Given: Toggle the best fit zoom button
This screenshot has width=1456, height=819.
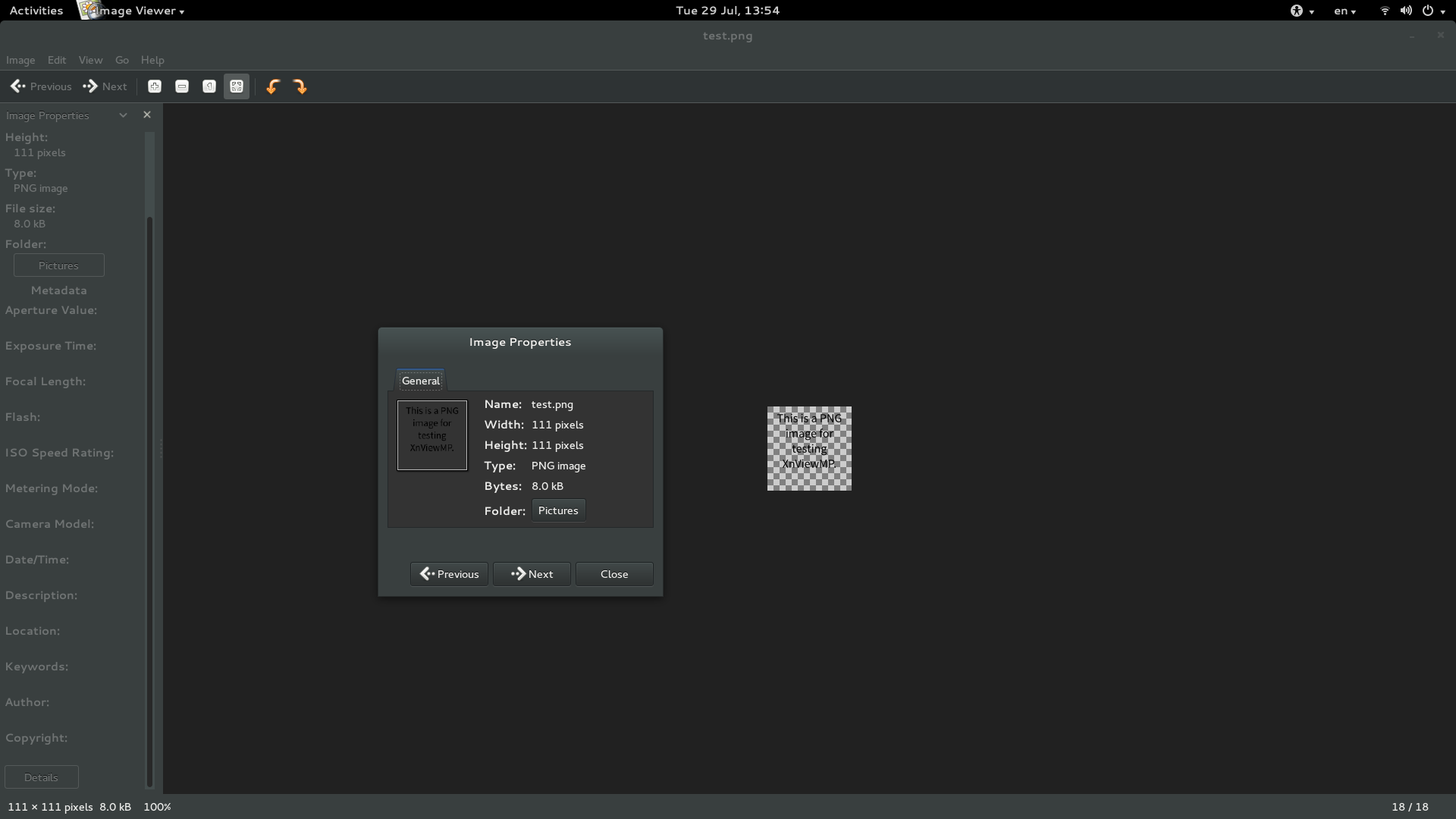Looking at the screenshot, I should point(237,86).
